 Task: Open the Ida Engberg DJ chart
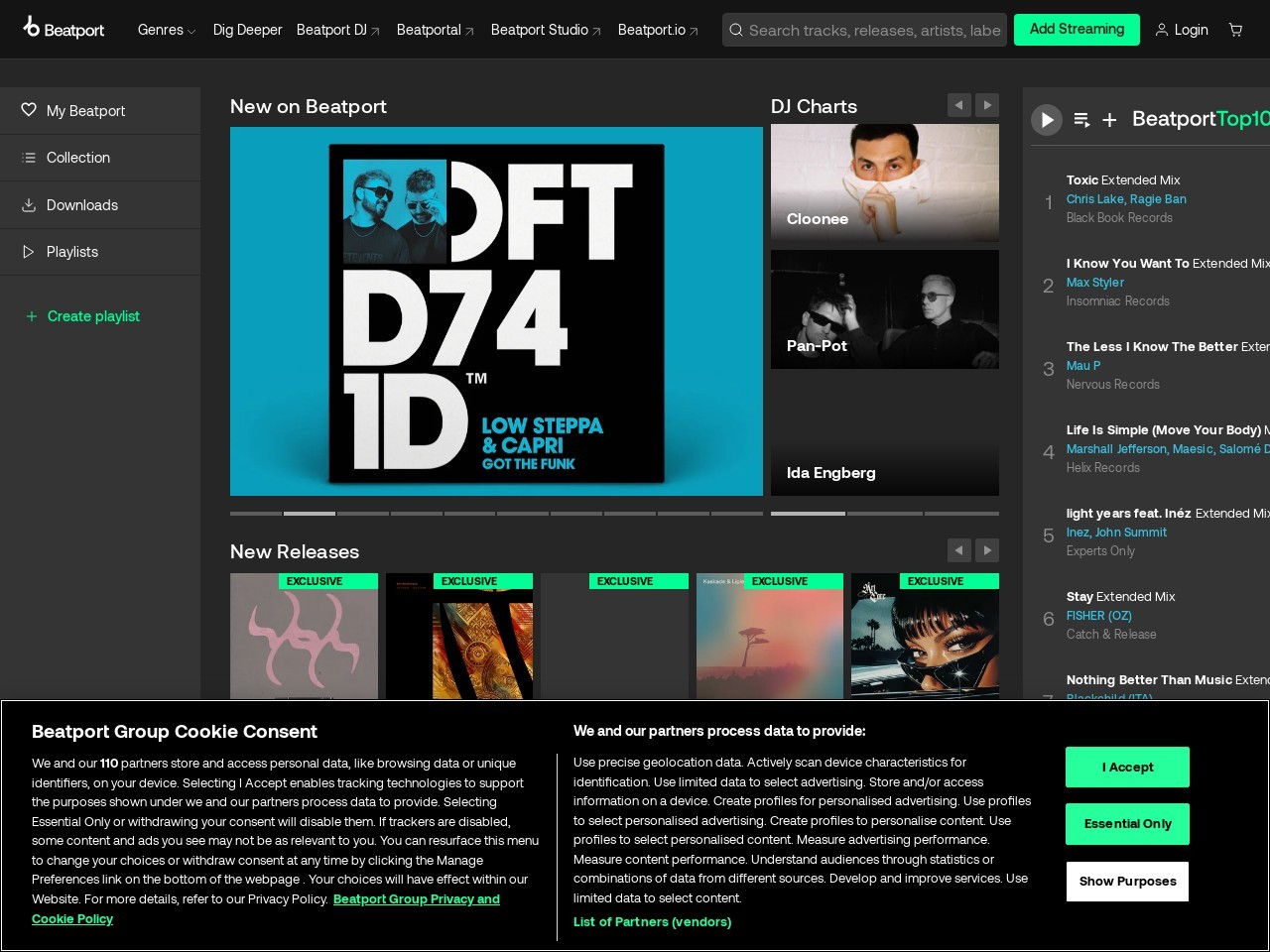click(885, 436)
